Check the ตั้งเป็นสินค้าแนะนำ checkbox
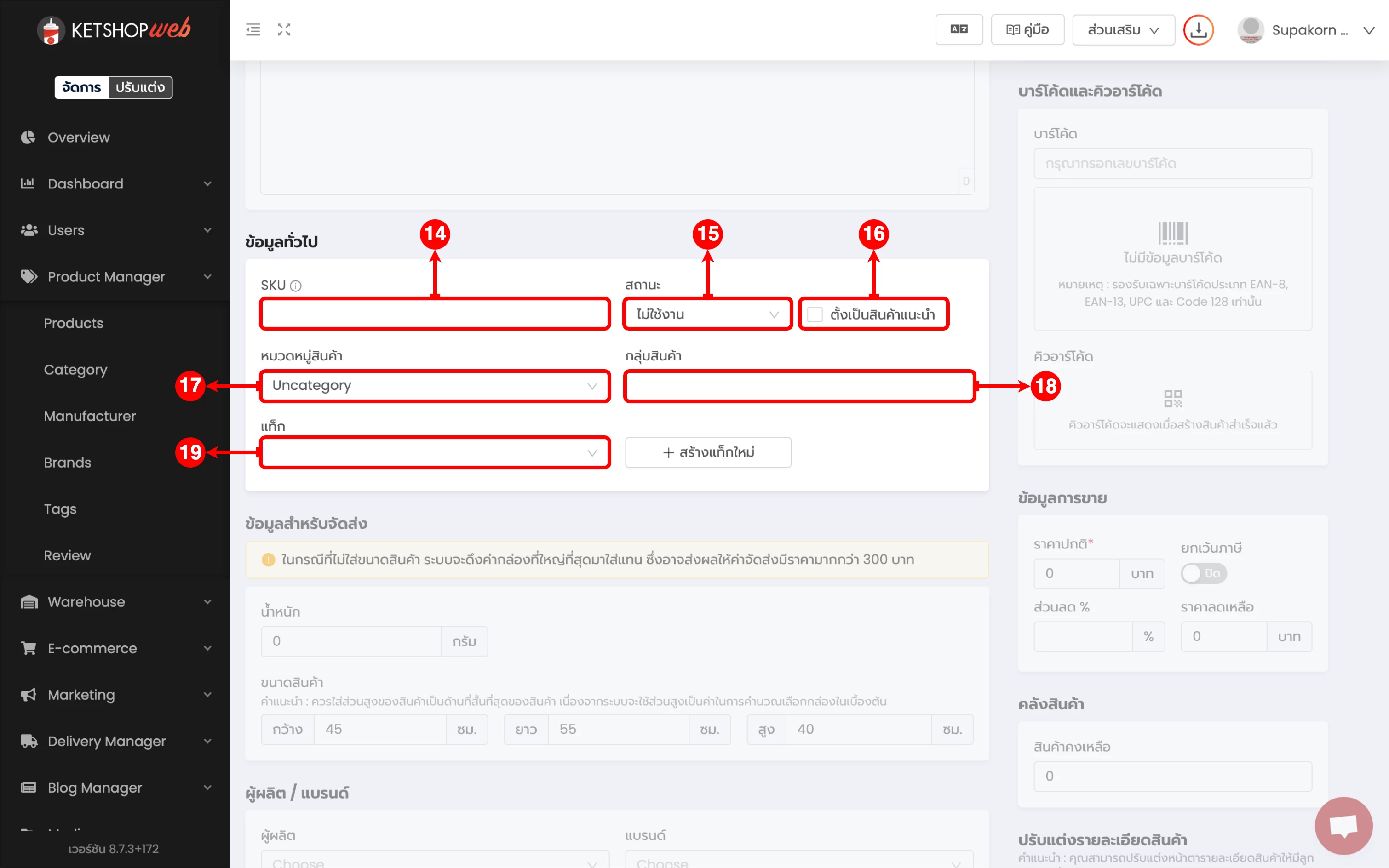Image resolution: width=1389 pixels, height=868 pixels. (815, 314)
